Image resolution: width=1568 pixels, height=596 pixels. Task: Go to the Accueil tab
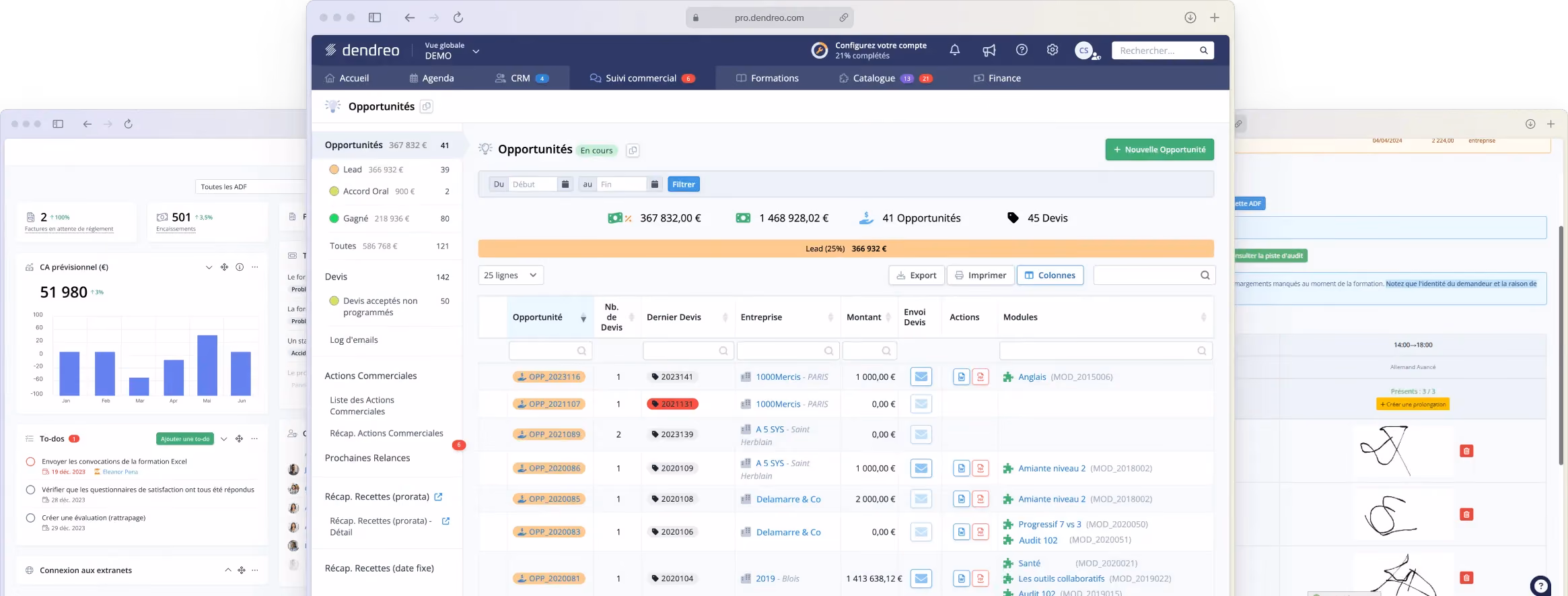347,78
